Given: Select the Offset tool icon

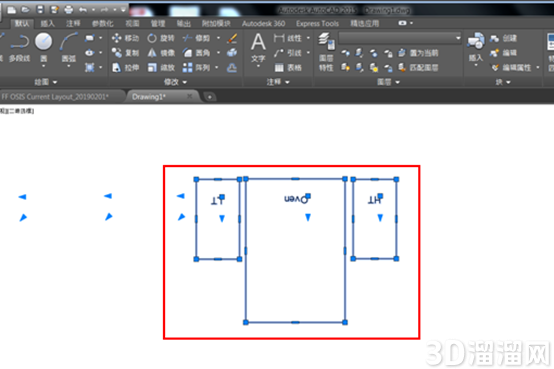Looking at the screenshot, I should pos(232,67).
